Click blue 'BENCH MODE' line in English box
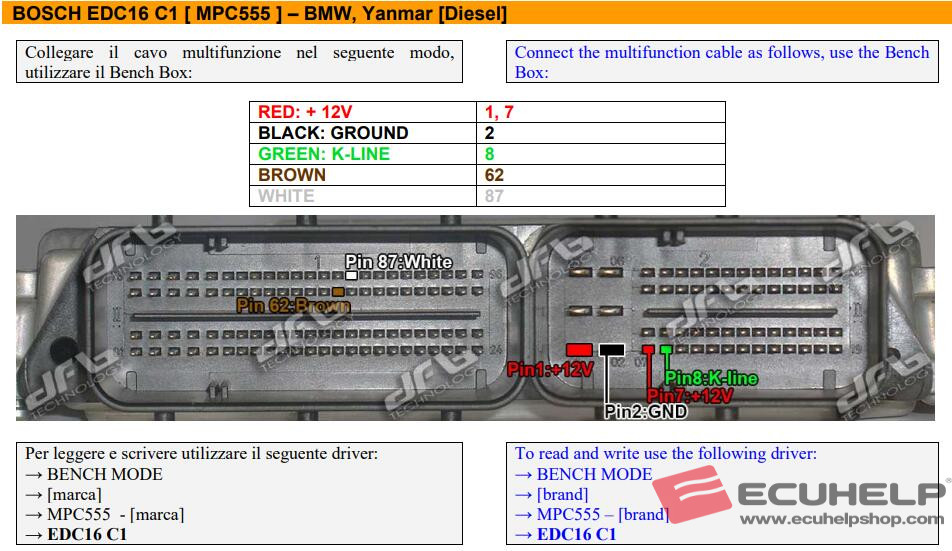 (x=583, y=474)
